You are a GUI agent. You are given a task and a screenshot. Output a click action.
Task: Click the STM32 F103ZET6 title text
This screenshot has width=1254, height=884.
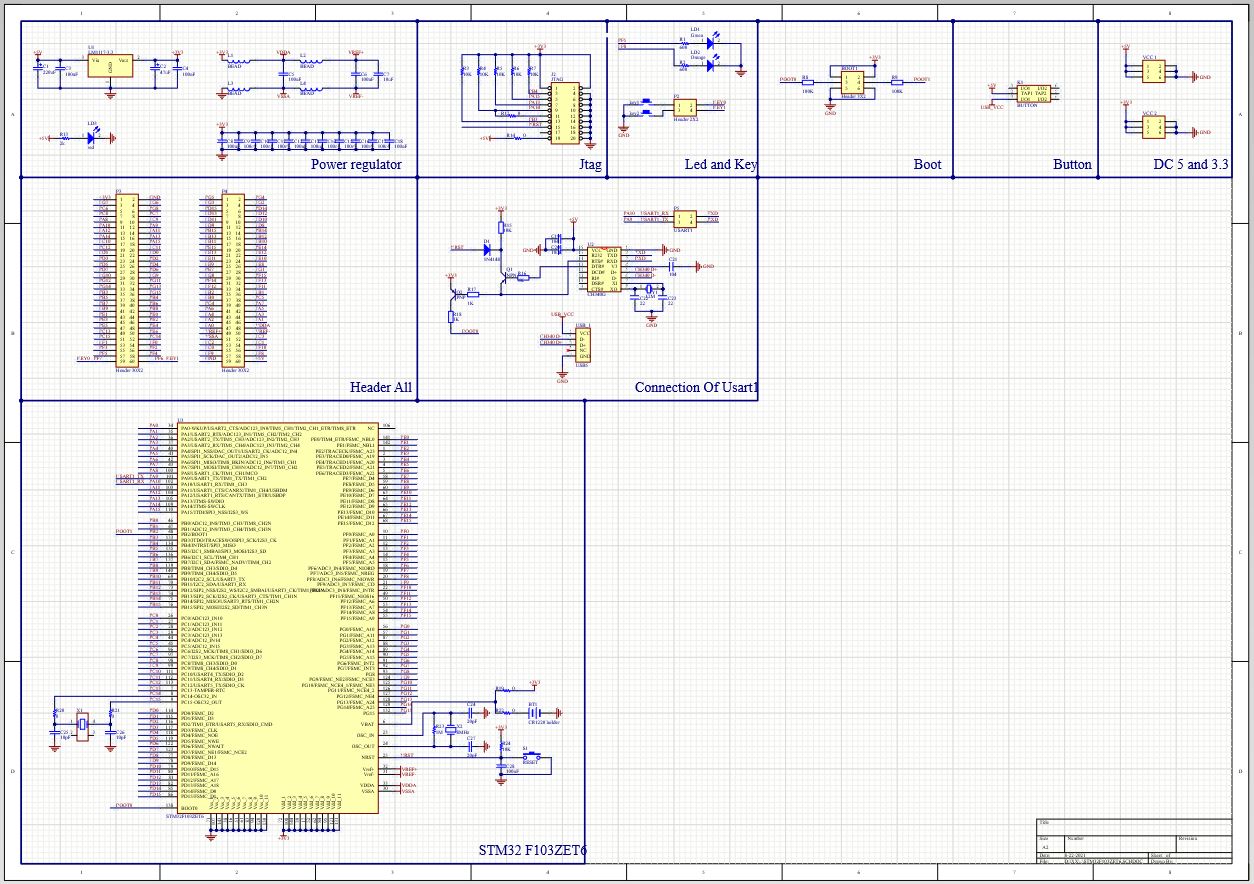[532, 851]
